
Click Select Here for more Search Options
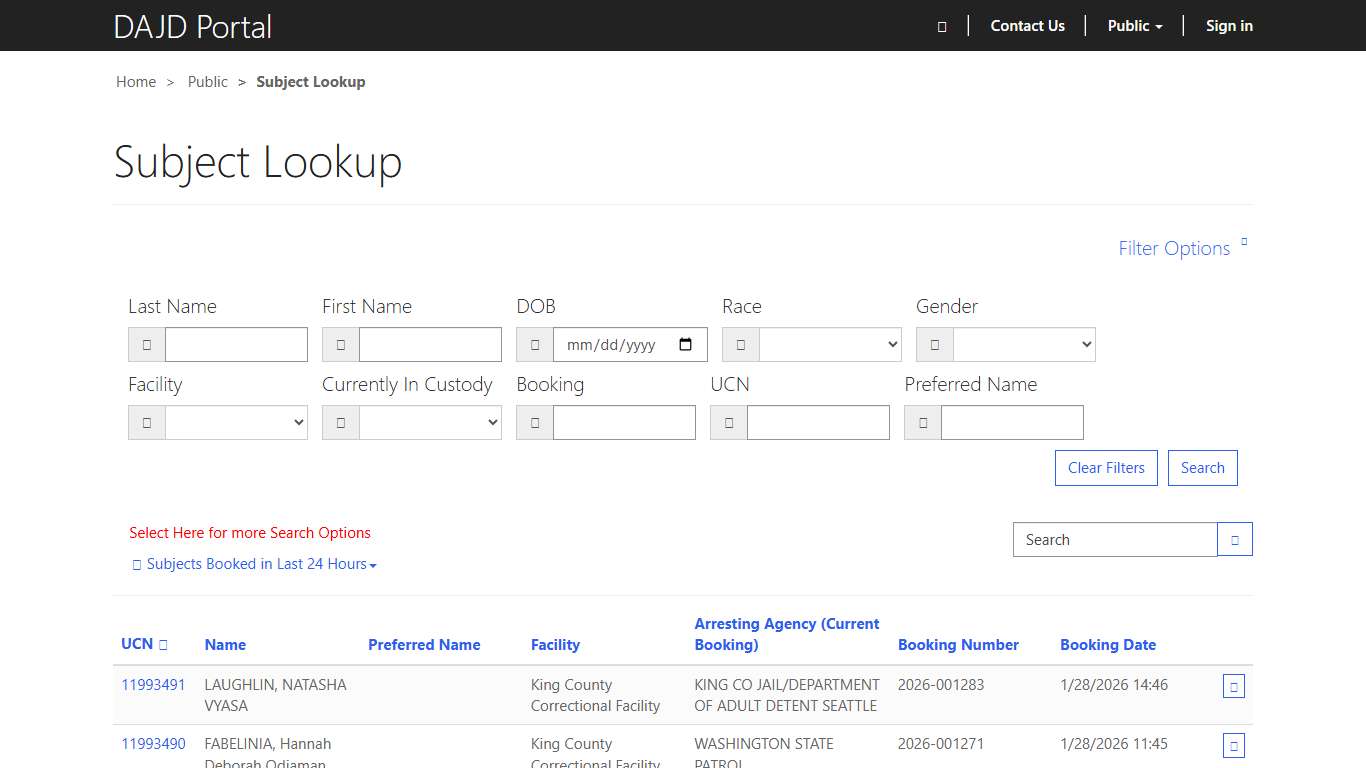click(x=250, y=532)
